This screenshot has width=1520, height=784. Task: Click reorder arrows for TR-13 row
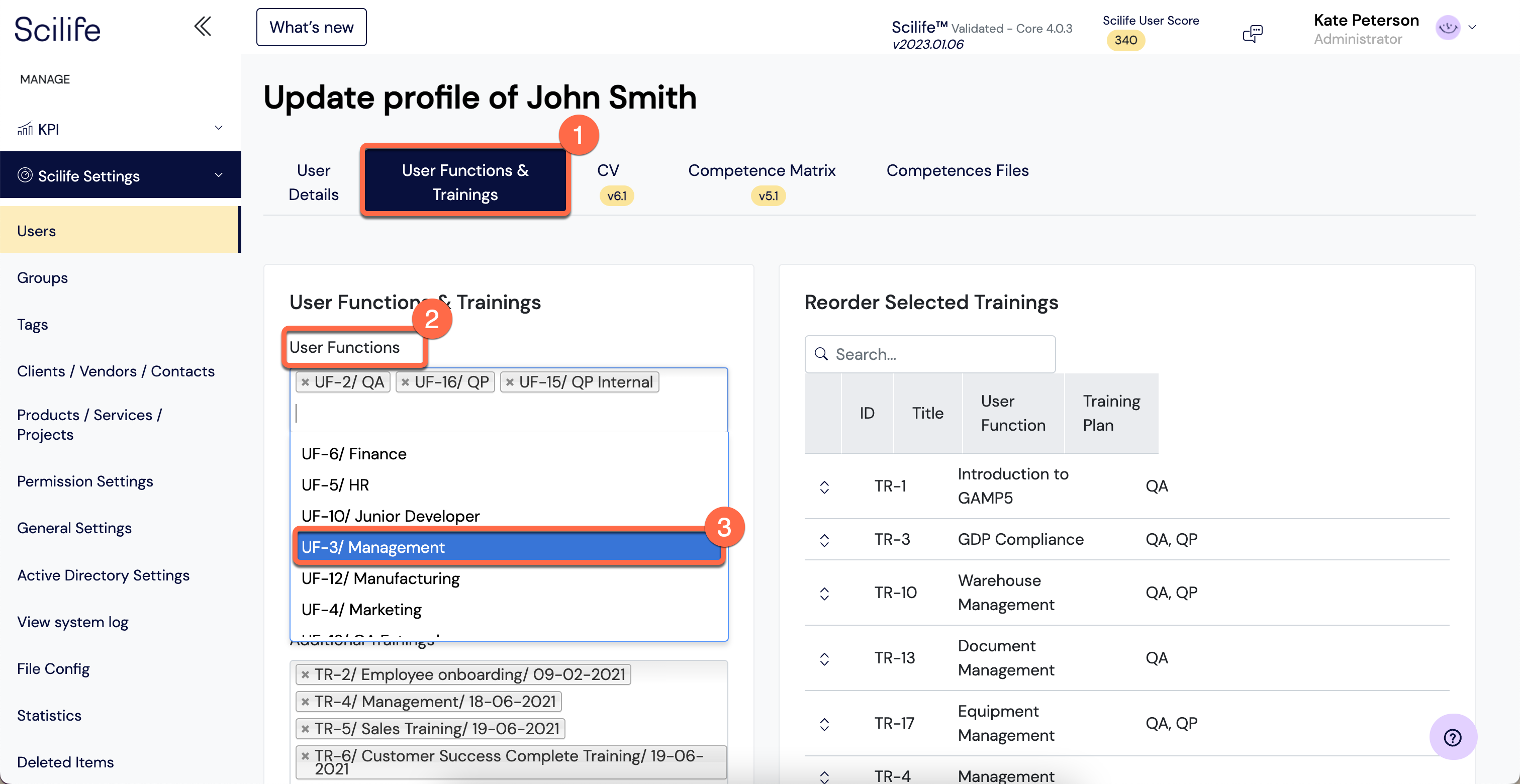pos(824,658)
